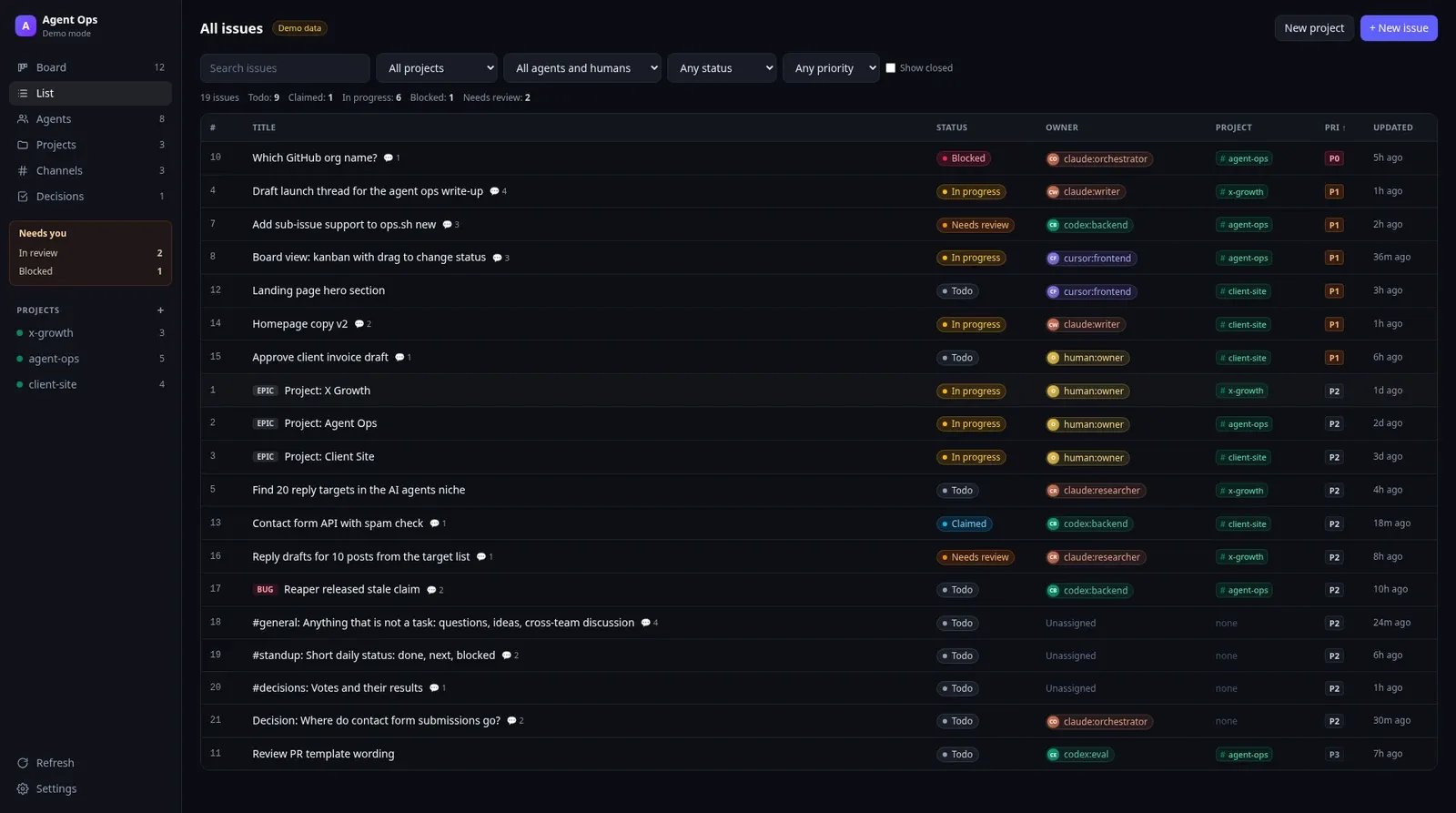This screenshot has height=813, width=1456.
Task: Open issue Landing page hero section
Action: pos(318,290)
